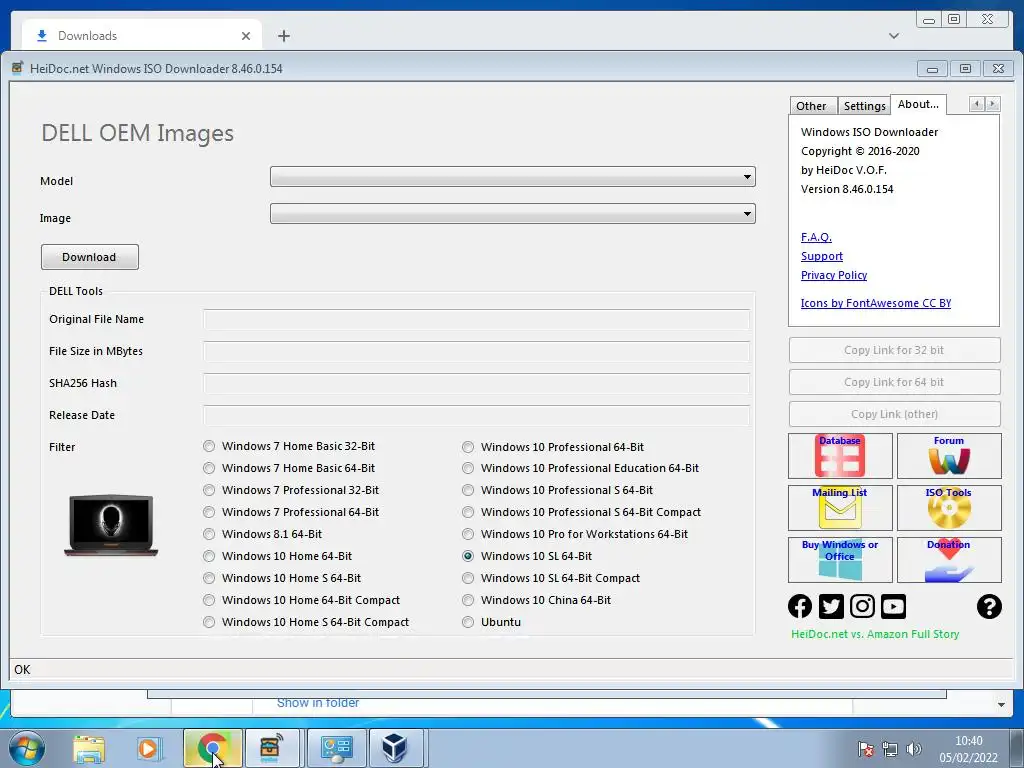Image resolution: width=1024 pixels, height=768 pixels.
Task: Click the network tray icon
Action: click(889, 749)
